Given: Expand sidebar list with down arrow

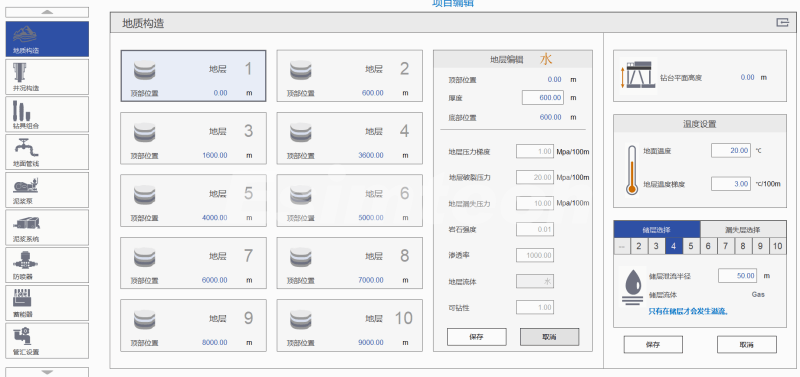Looking at the screenshot, I should pyautogui.click(x=47, y=372).
